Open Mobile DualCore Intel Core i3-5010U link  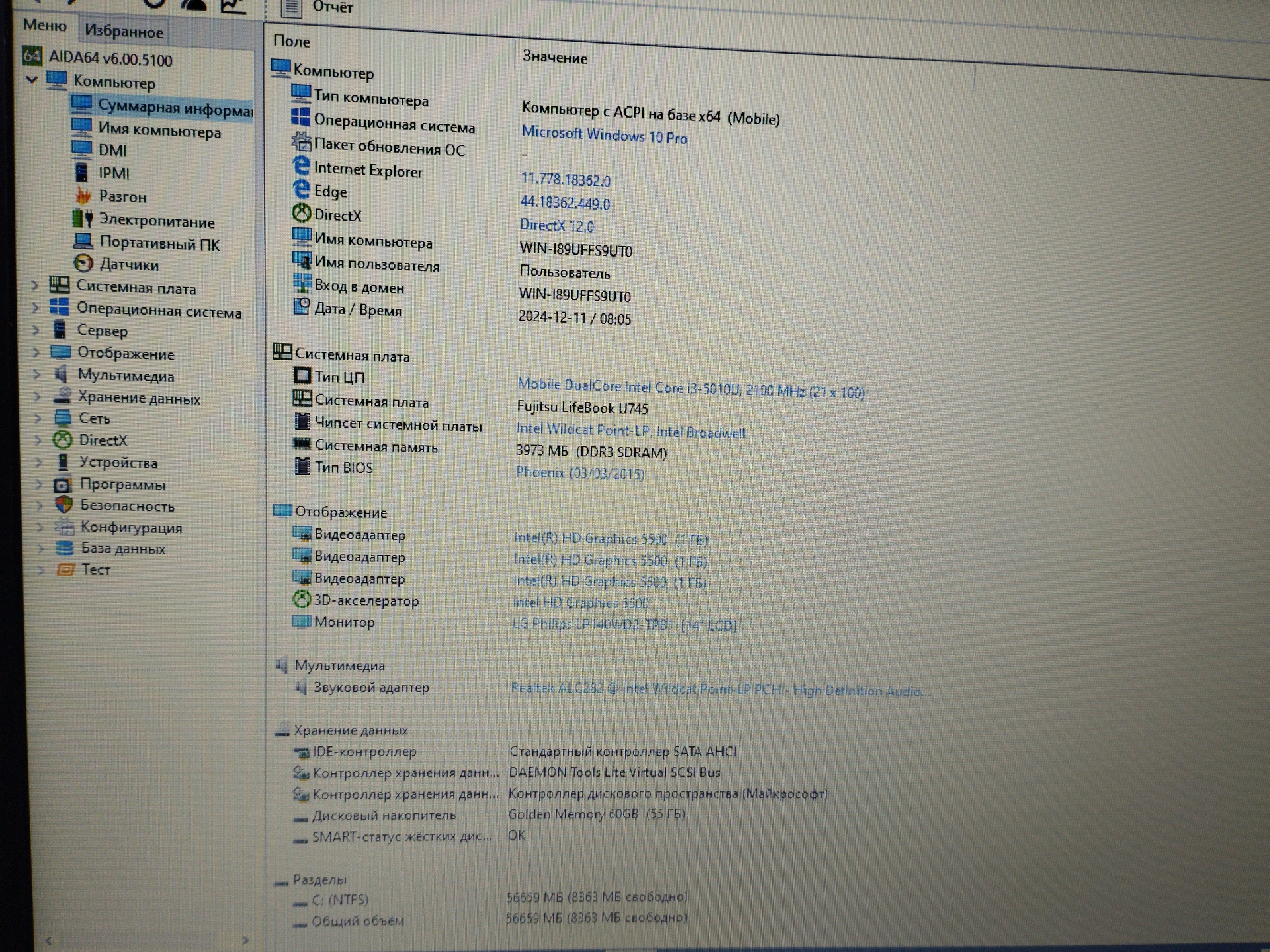point(691,389)
